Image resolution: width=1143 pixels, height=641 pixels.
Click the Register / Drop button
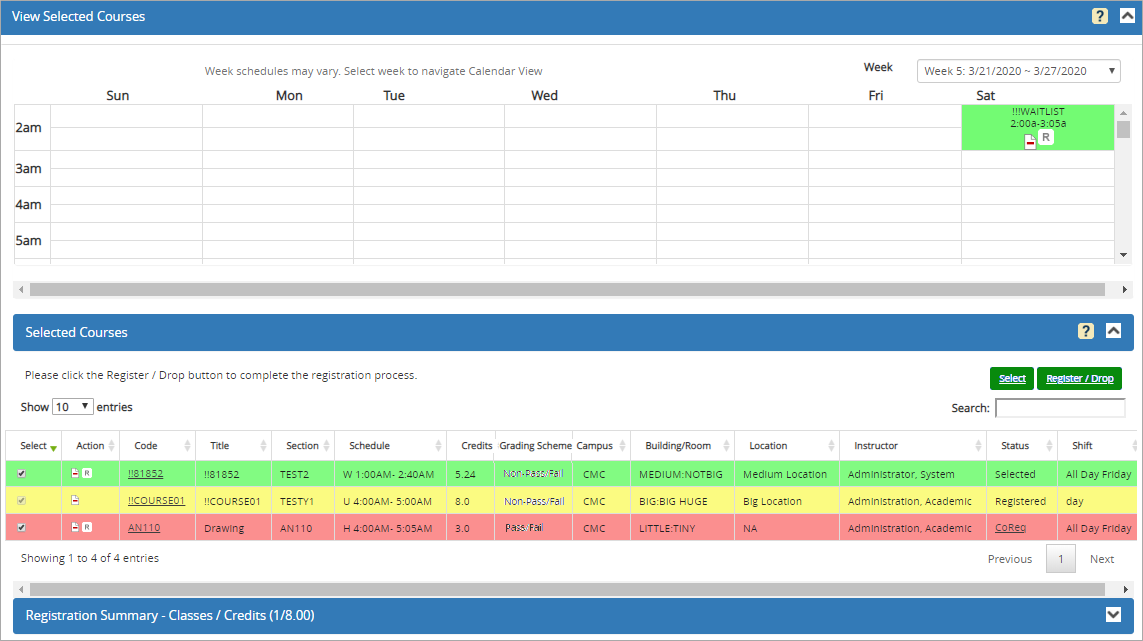point(1079,379)
